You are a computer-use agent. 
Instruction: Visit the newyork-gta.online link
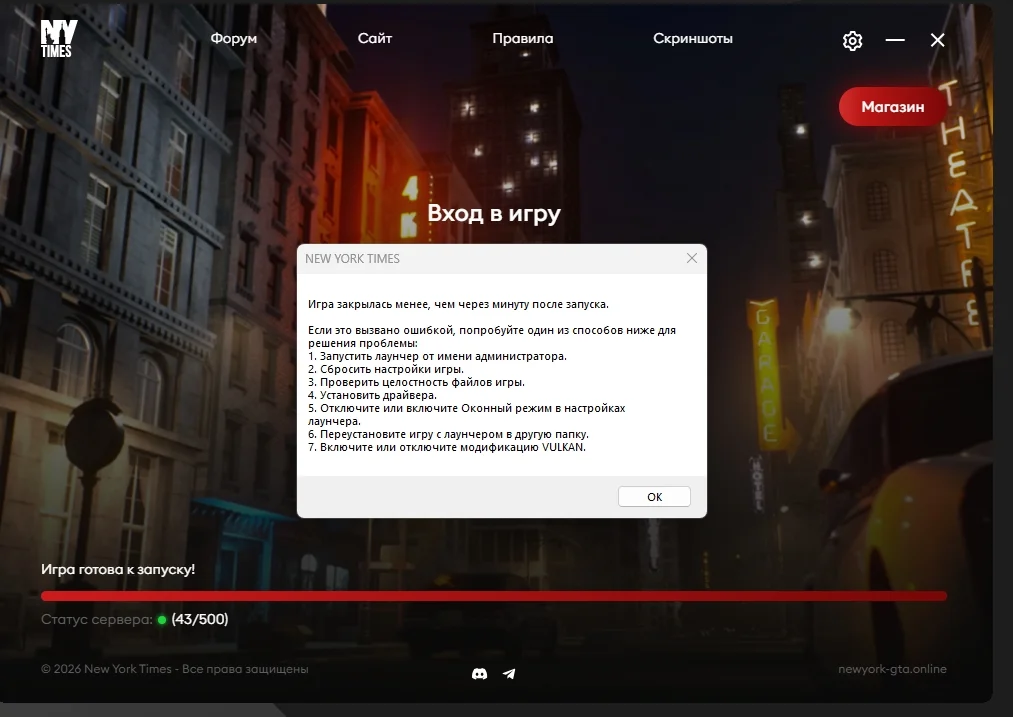coord(892,669)
